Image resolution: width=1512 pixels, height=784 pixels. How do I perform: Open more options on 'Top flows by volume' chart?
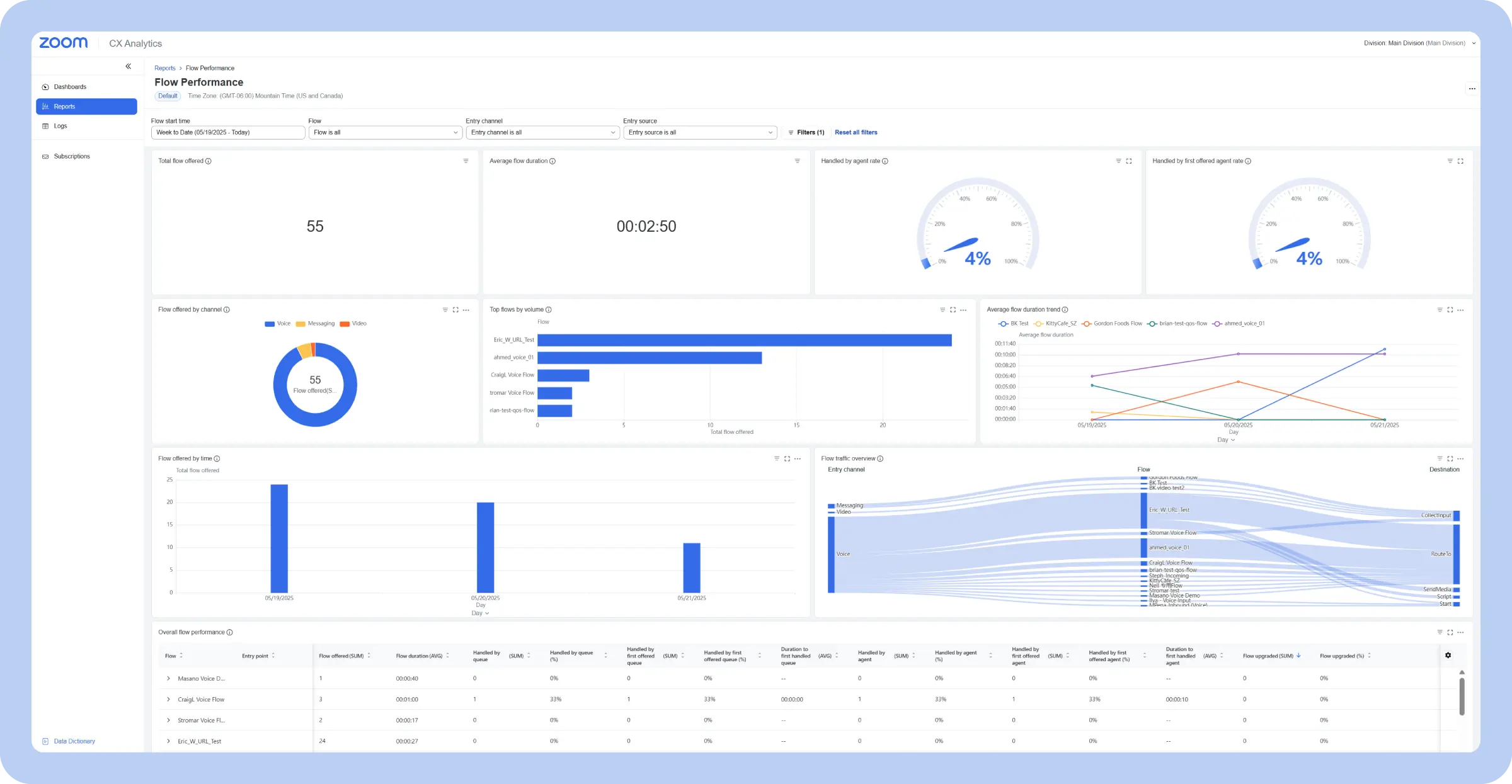click(x=963, y=310)
